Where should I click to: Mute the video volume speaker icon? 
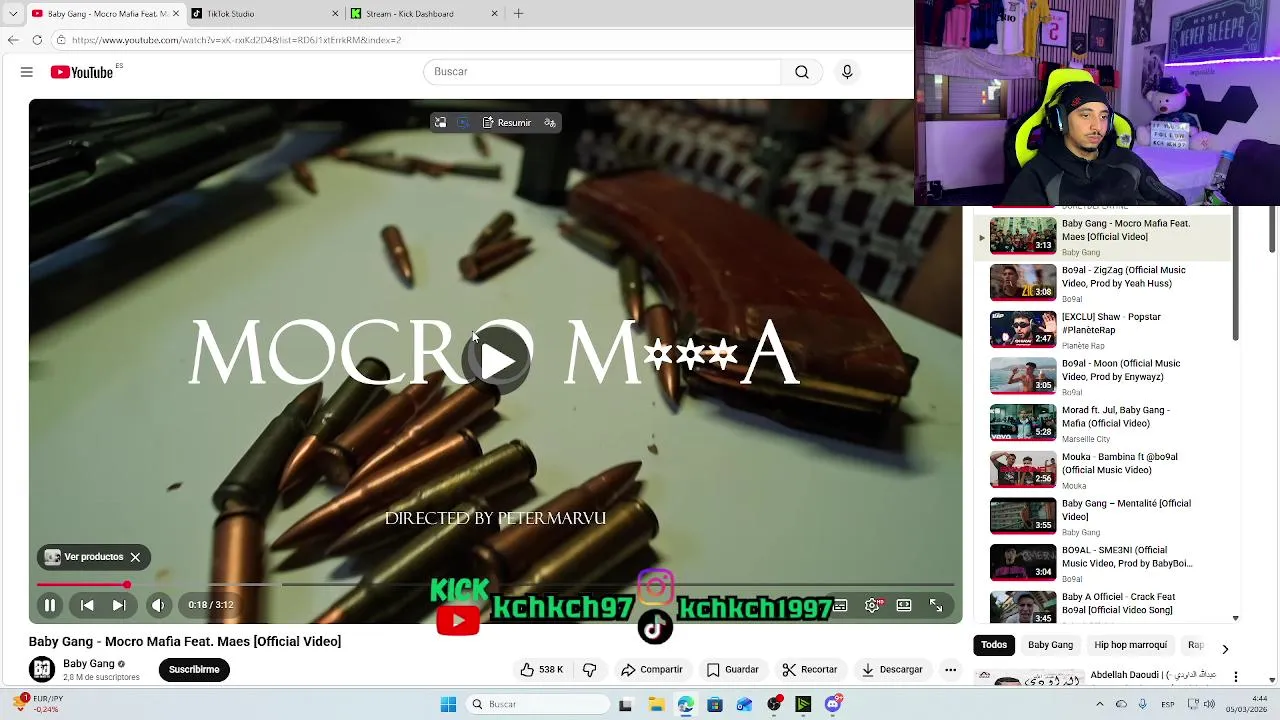click(x=158, y=605)
